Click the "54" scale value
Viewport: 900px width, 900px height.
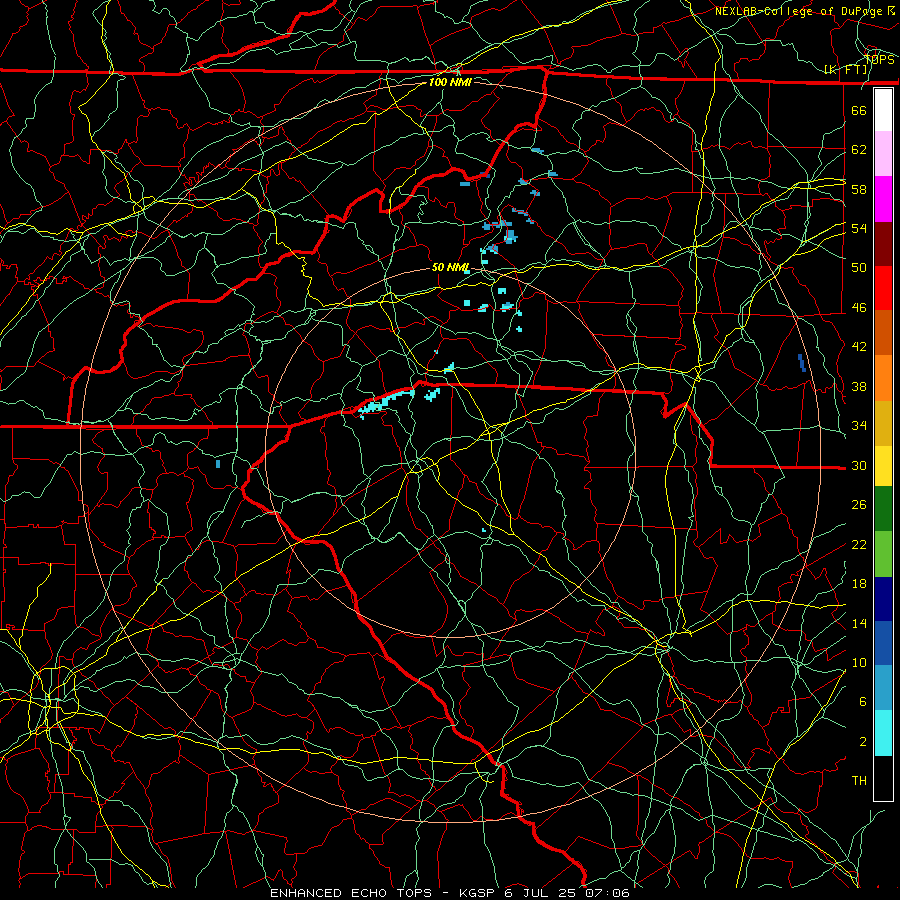[859, 228]
